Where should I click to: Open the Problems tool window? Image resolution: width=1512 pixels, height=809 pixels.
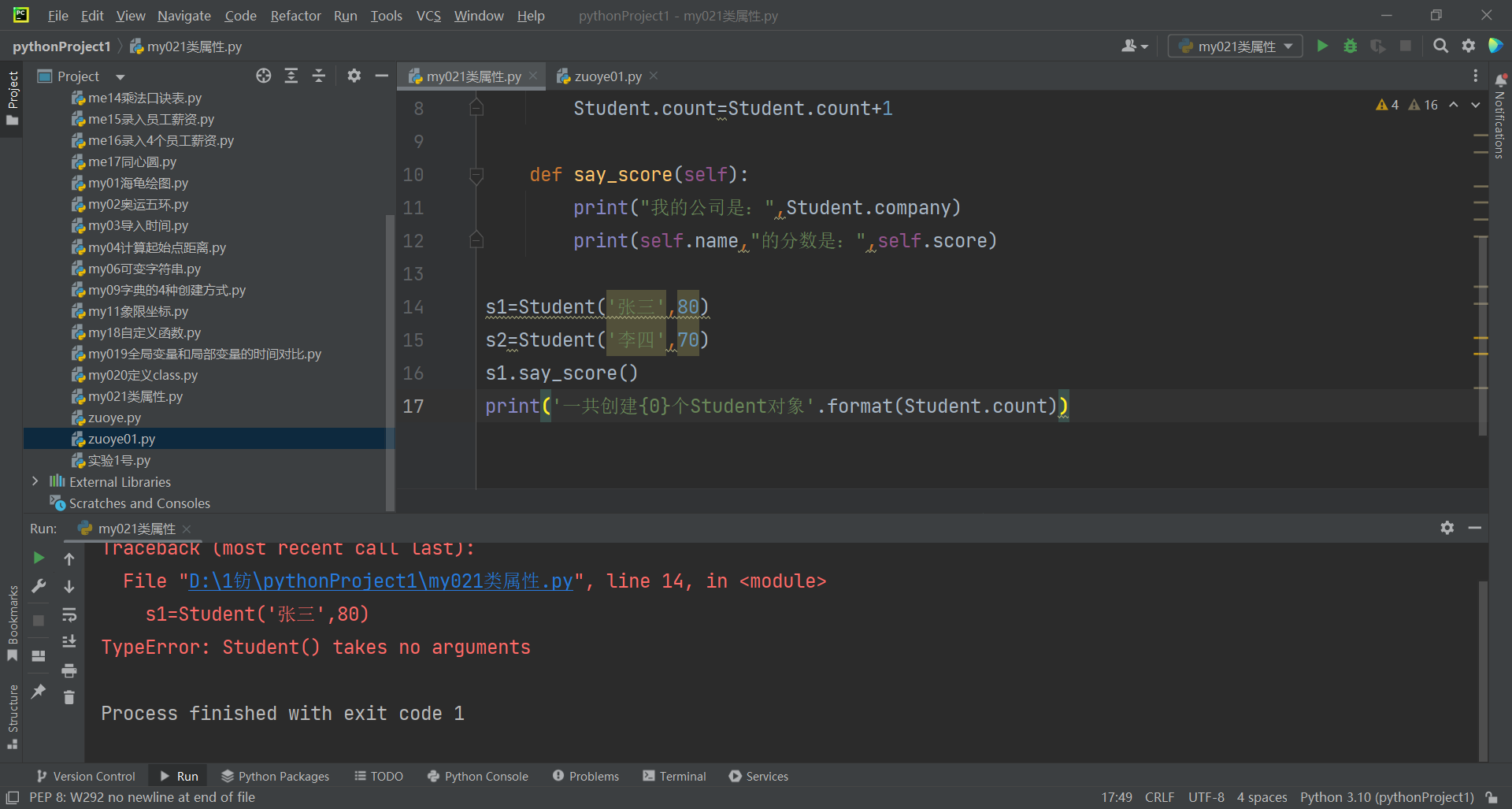[x=586, y=776]
